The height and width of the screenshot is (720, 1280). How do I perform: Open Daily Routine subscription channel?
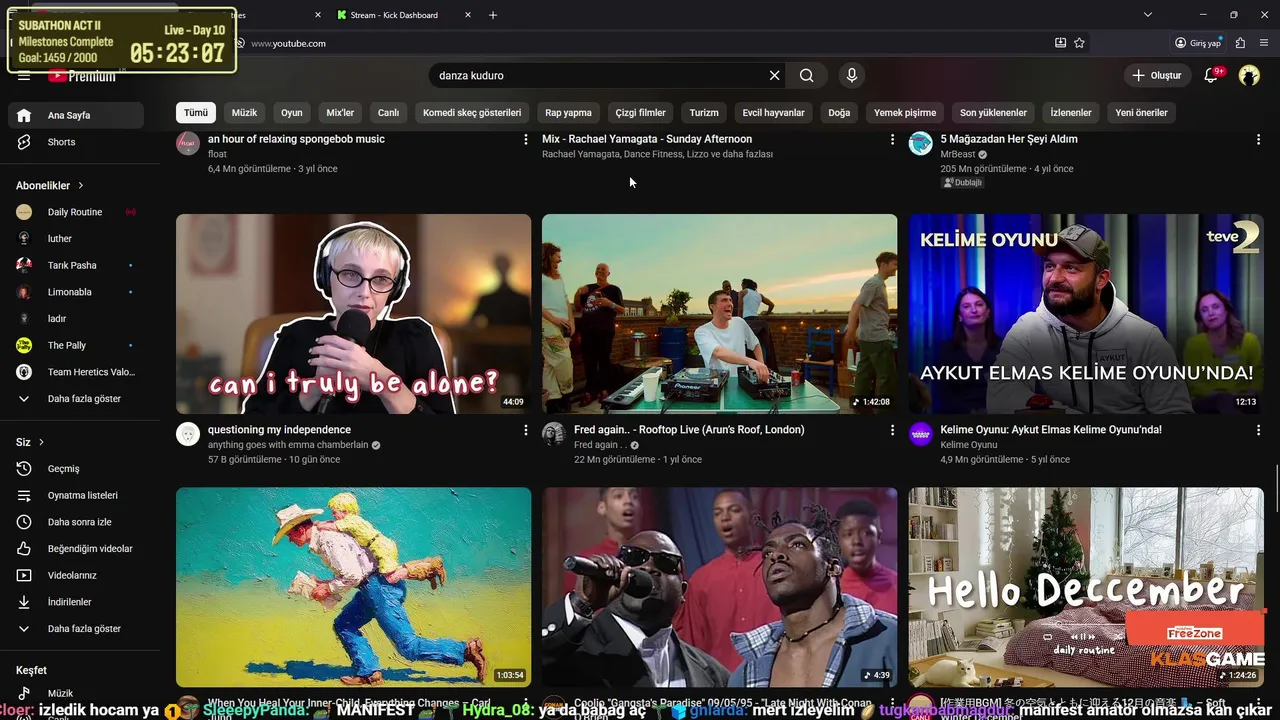[76, 212]
